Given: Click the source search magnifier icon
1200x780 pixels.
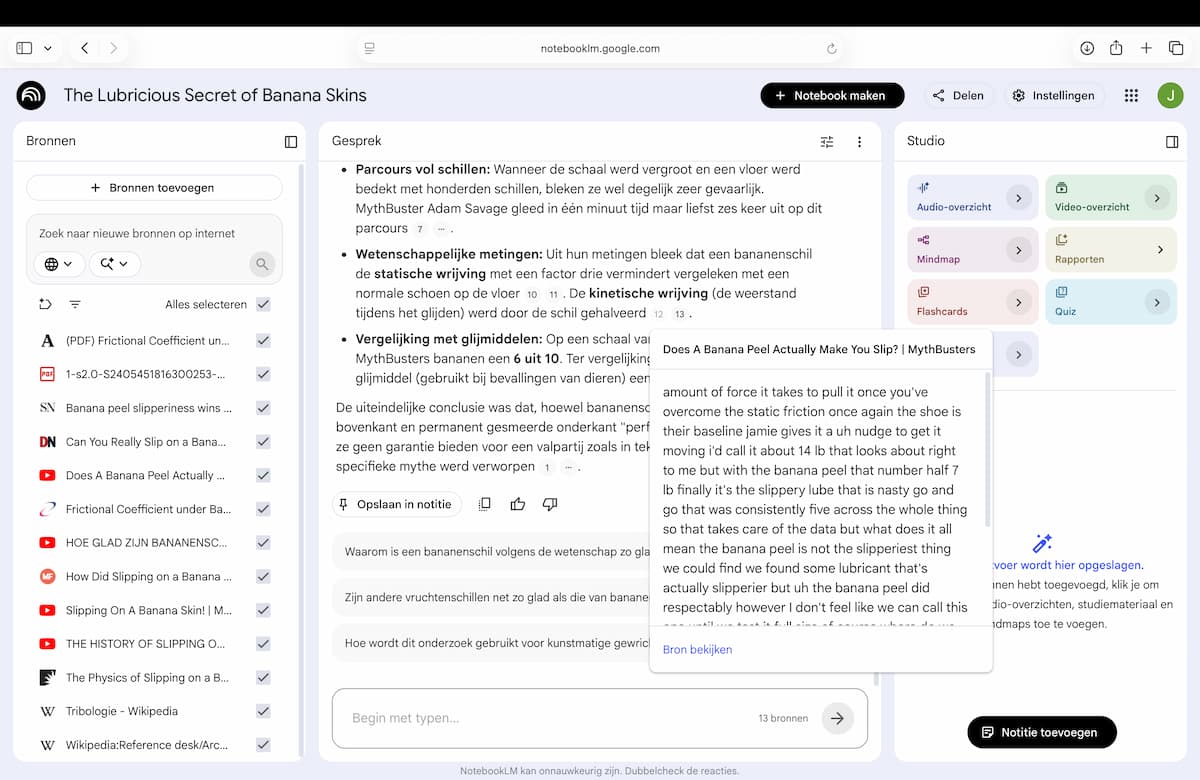Looking at the screenshot, I should [x=262, y=264].
